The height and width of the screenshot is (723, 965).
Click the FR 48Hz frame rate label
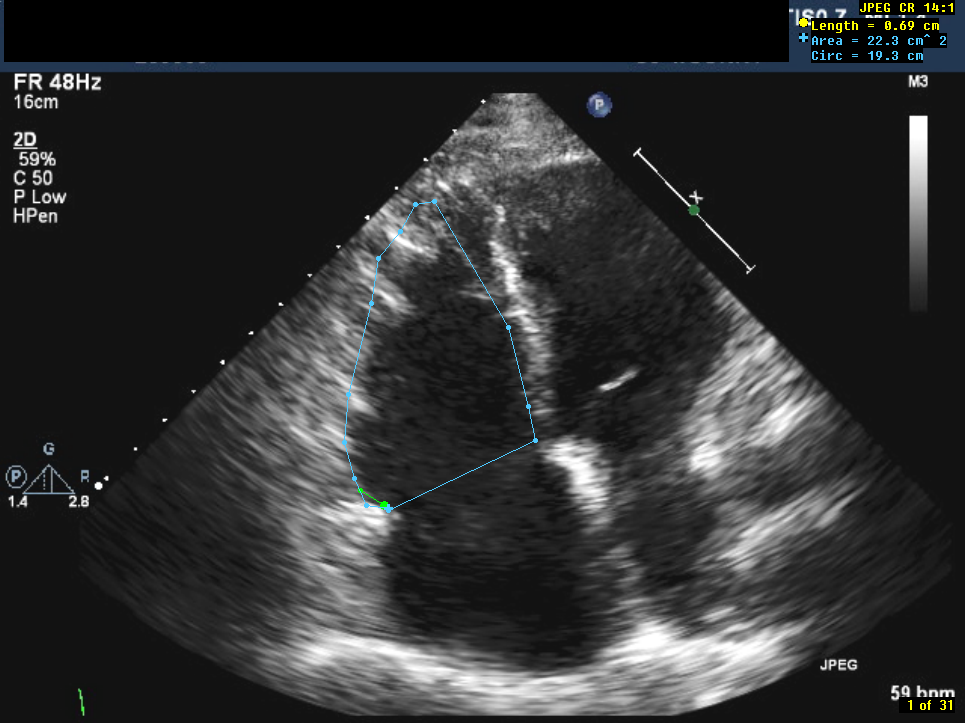click(x=57, y=83)
